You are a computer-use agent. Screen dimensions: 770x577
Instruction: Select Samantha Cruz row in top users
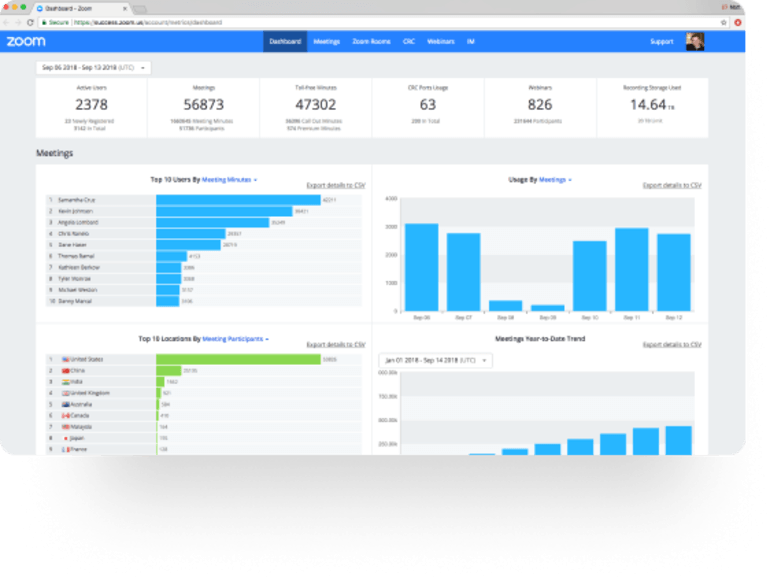point(204,200)
